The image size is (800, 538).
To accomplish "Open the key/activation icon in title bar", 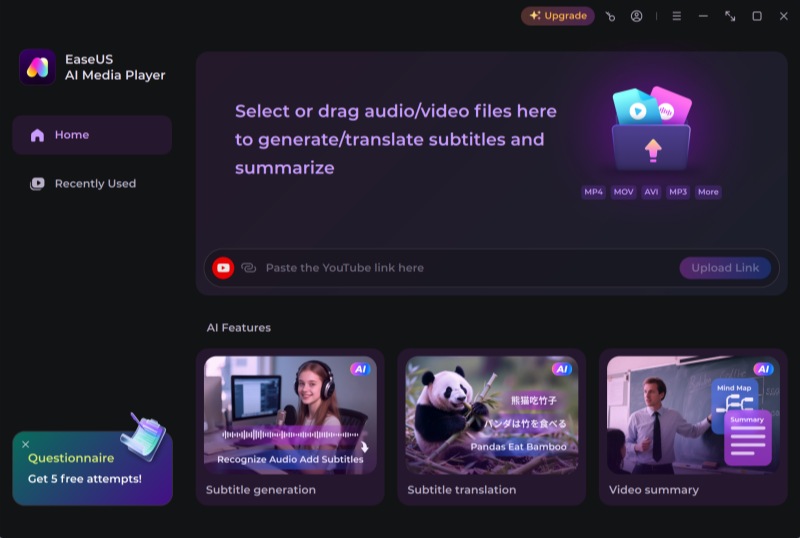I will tap(610, 16).
